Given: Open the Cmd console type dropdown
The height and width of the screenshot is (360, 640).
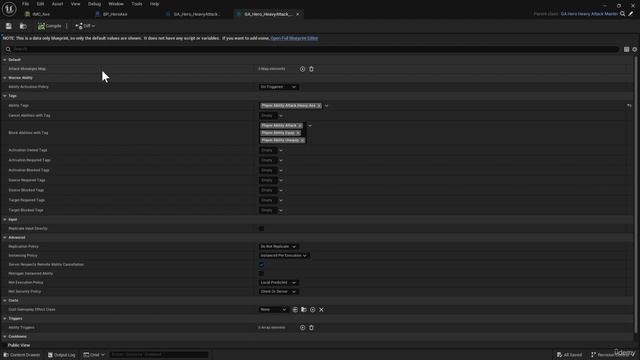Looking at the screenshot, I should (94, 355).
